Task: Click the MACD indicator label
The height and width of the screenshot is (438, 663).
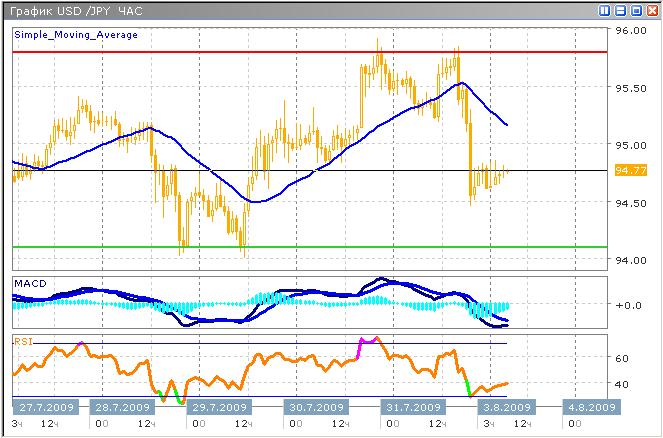Action: 29,285
